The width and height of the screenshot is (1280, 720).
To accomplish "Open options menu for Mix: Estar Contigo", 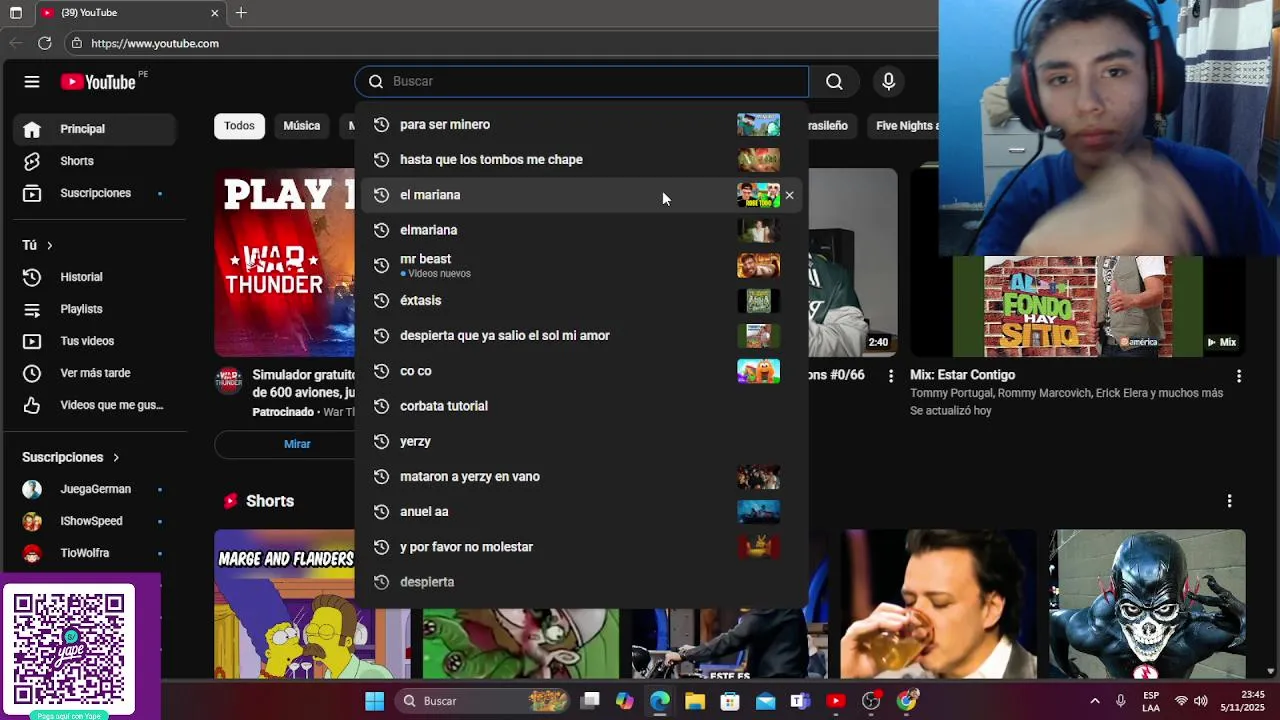I will [x=1239, y=376].
